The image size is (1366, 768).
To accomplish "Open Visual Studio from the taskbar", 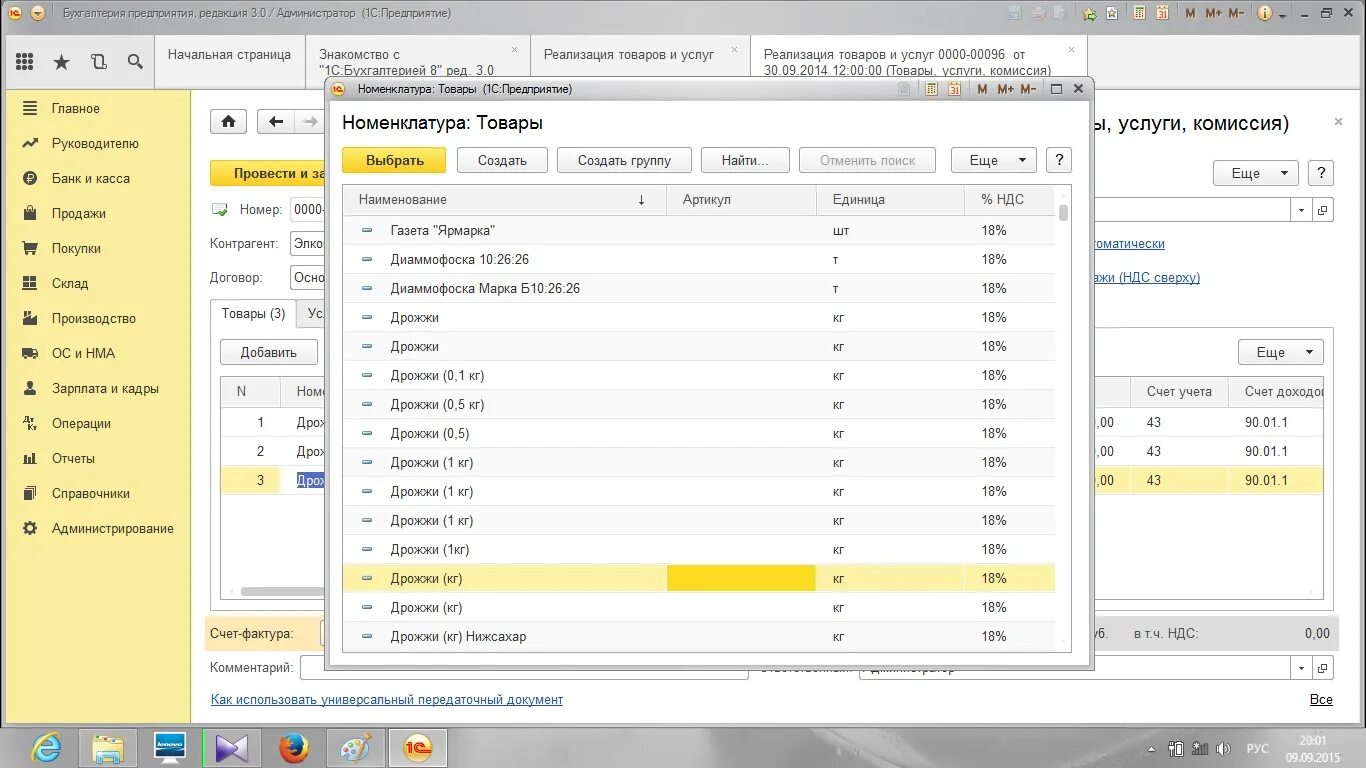I will 232,748.
